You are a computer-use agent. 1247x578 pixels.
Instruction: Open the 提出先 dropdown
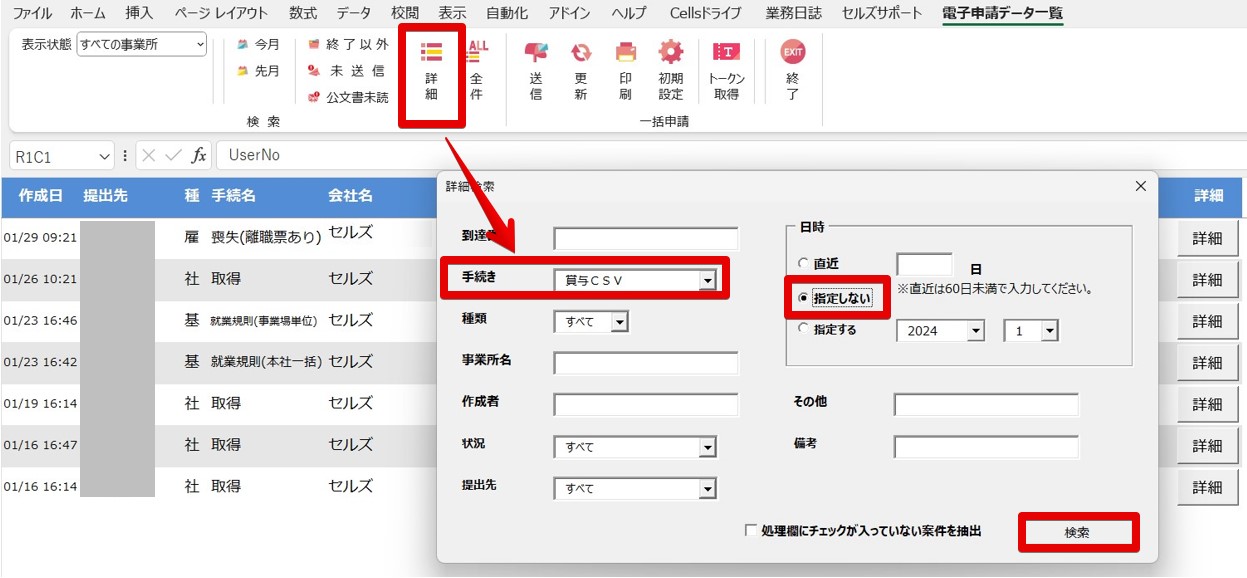[707, 489]
